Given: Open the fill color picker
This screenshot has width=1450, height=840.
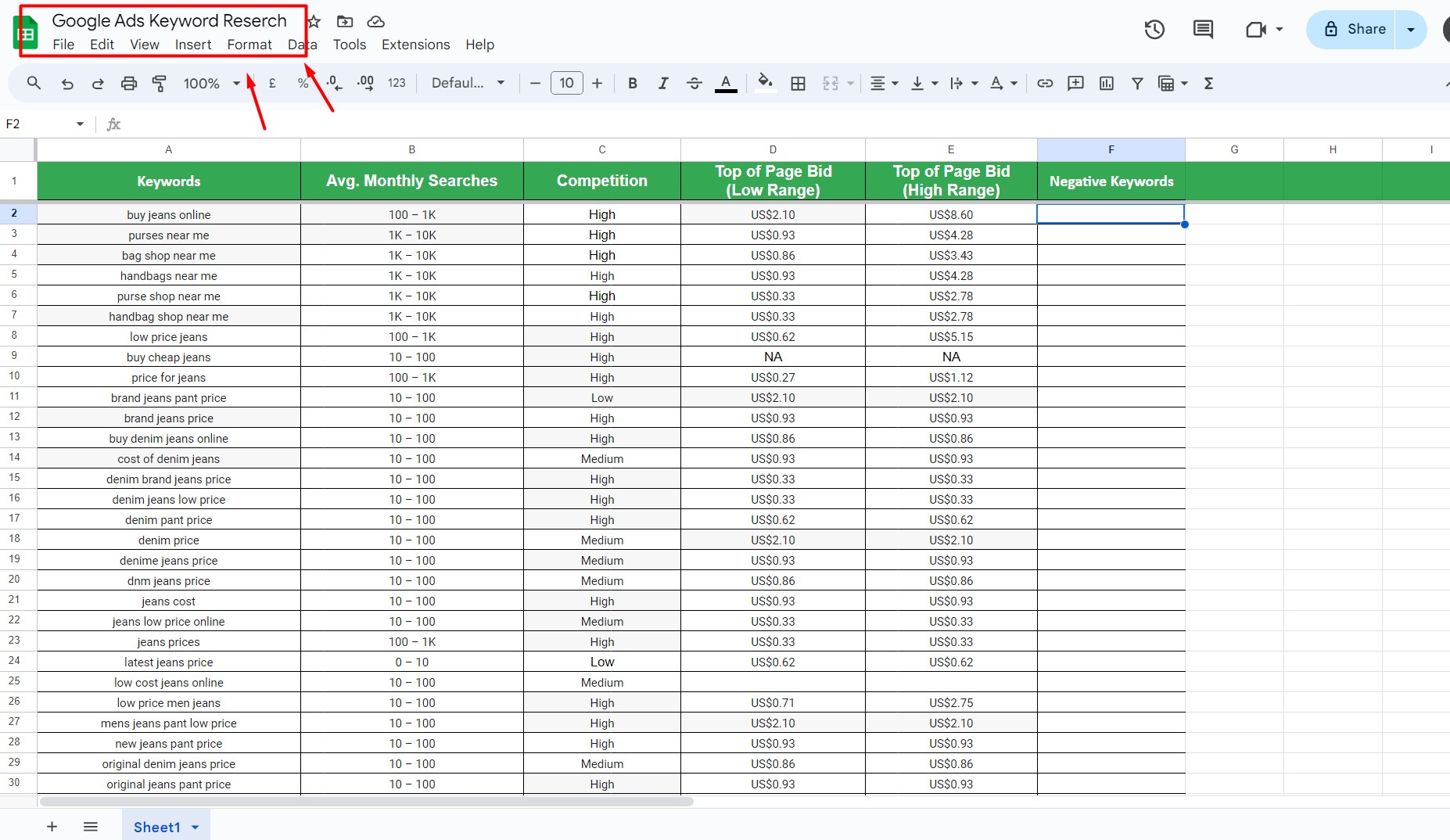Looking at the screenshot, I should pyautogui.click(x=766, y=83).
